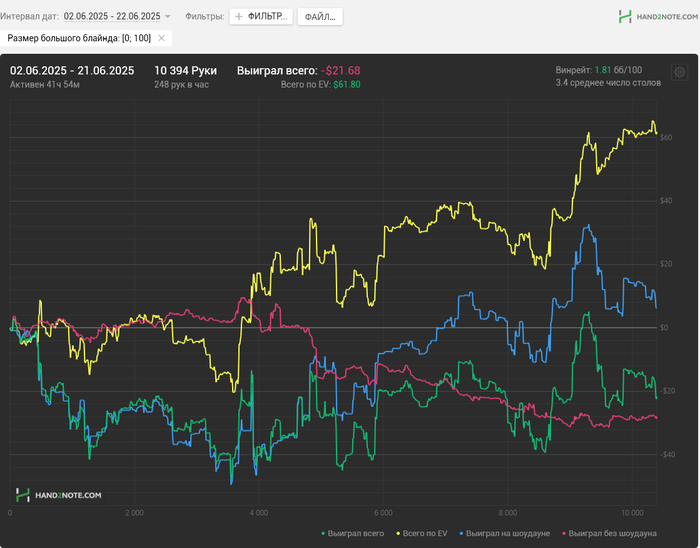Click the EV total value $61.80
This screenshot has height=548, width=700.
(x=346, y=85)
